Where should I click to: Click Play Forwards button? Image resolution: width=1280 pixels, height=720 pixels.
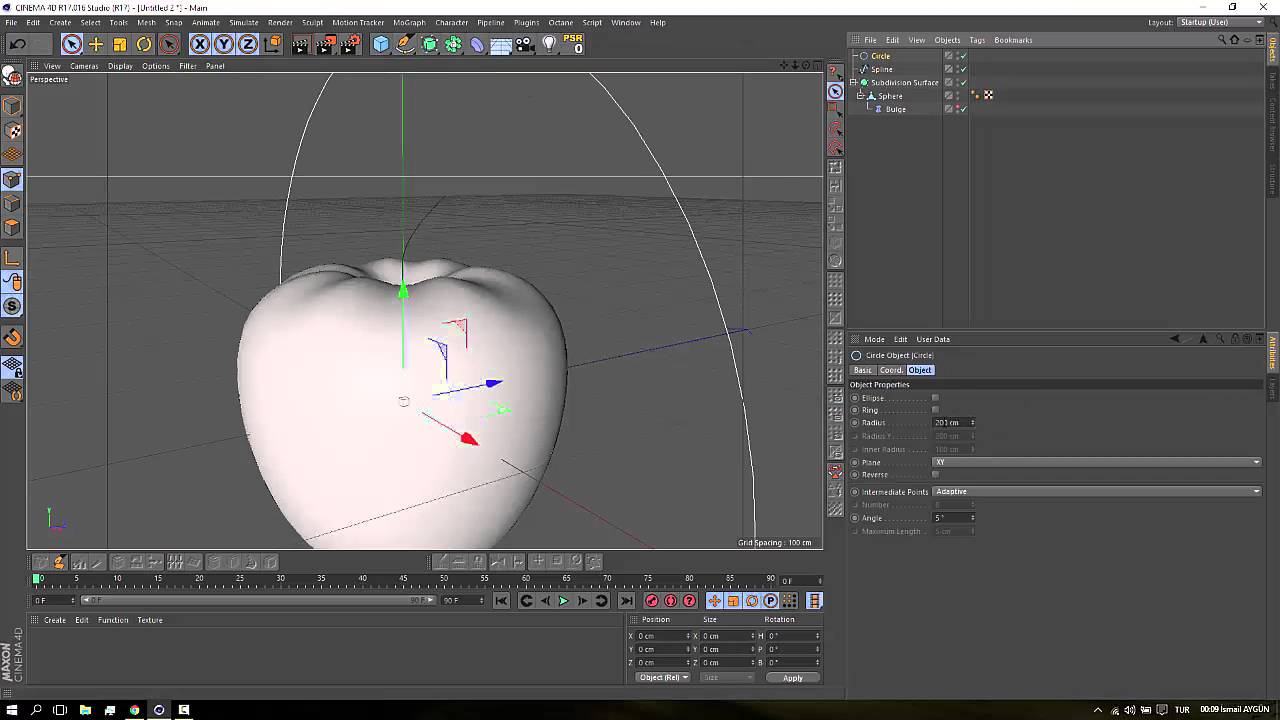(563, 601)
